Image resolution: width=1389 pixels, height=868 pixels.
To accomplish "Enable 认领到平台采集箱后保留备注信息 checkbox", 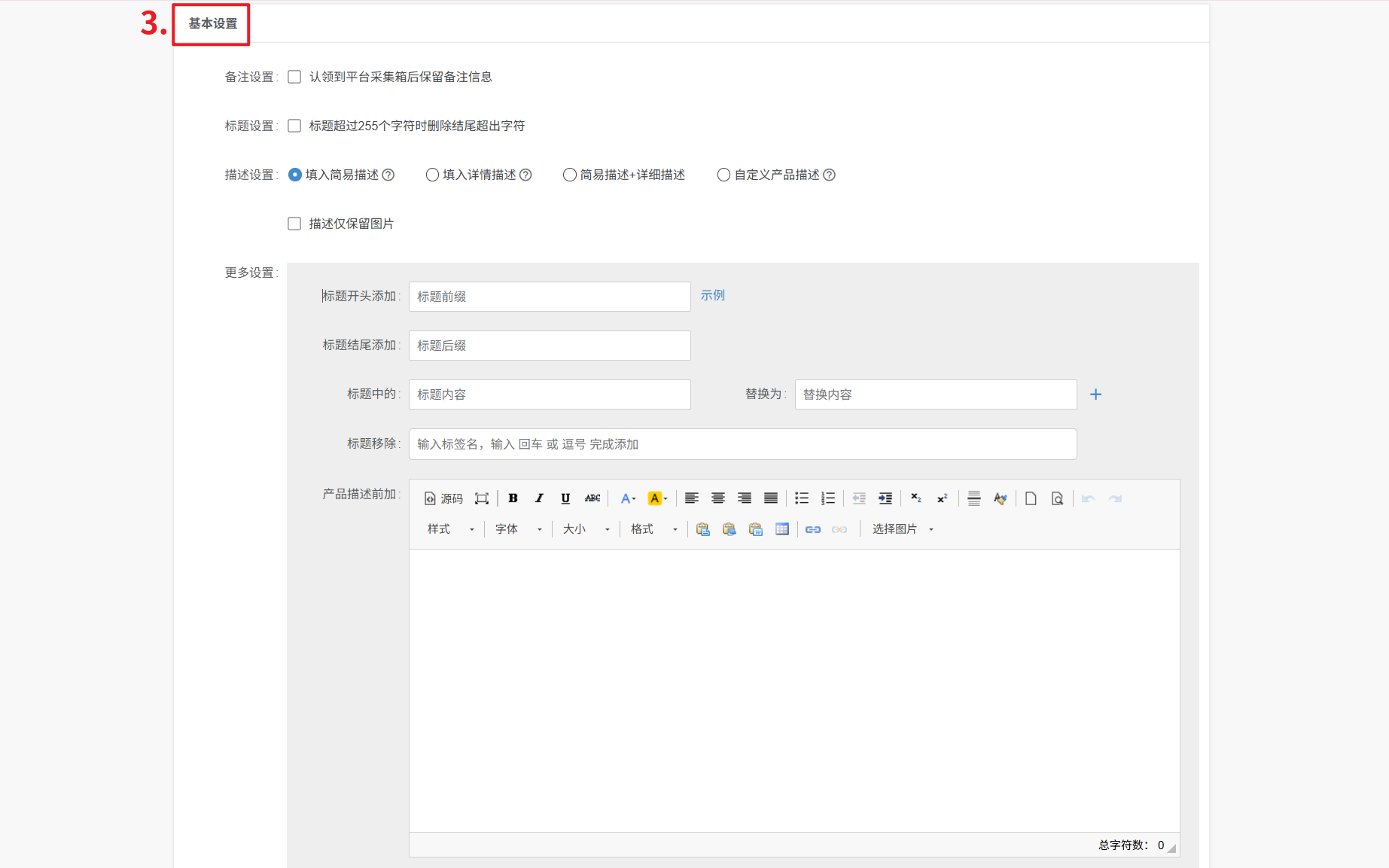I will [x=294, y=77].
